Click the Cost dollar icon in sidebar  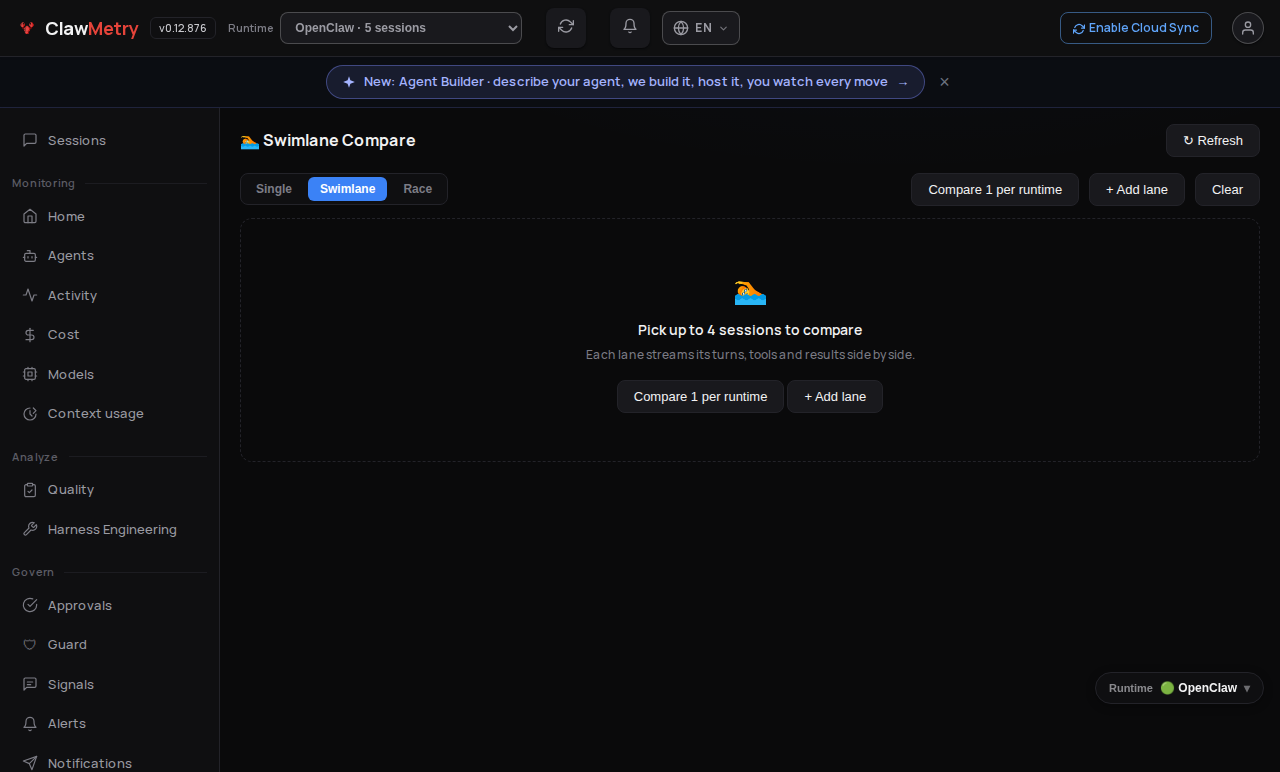(x=30, y=335)
